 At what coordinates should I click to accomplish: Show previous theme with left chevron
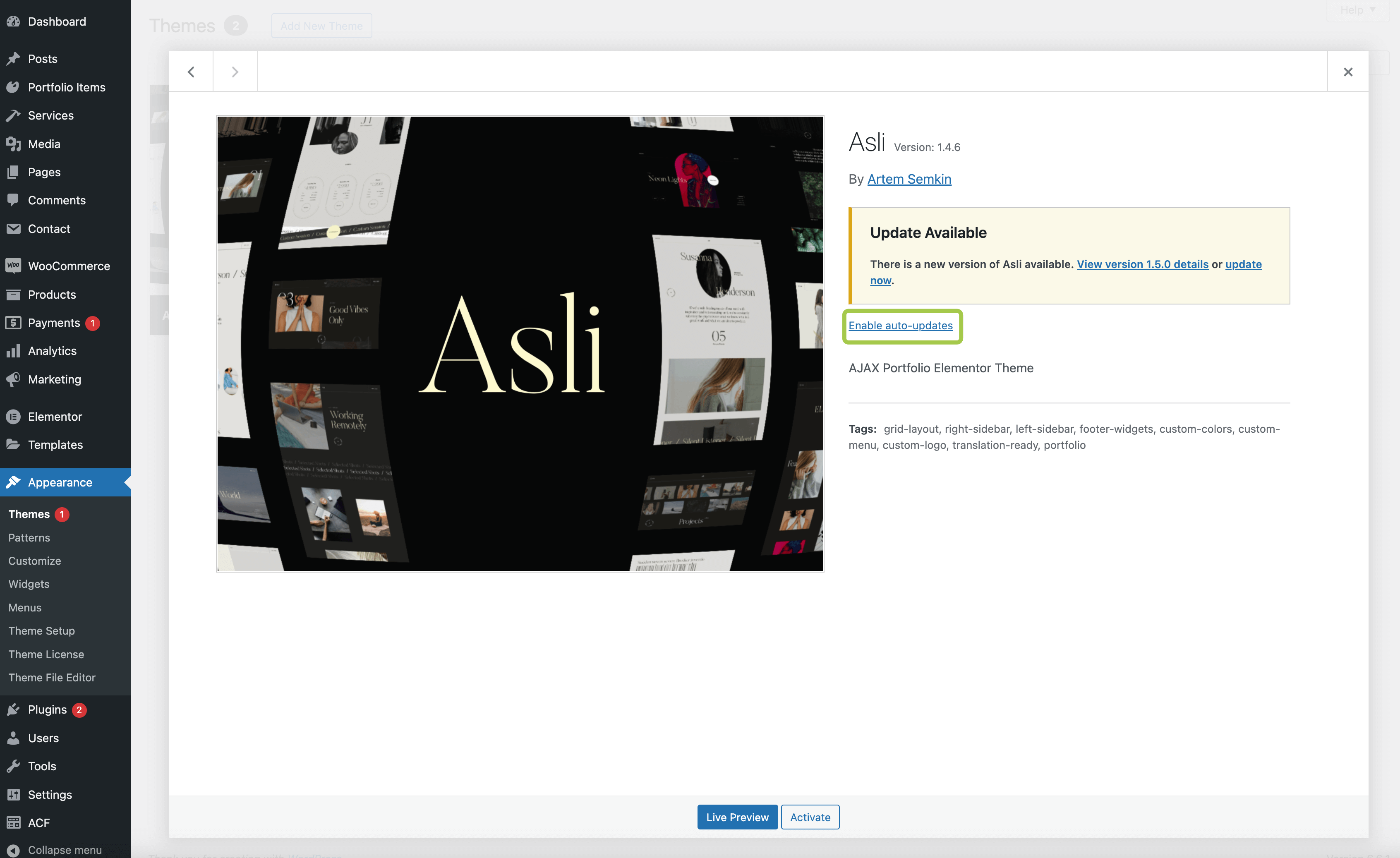coord(191,72)
